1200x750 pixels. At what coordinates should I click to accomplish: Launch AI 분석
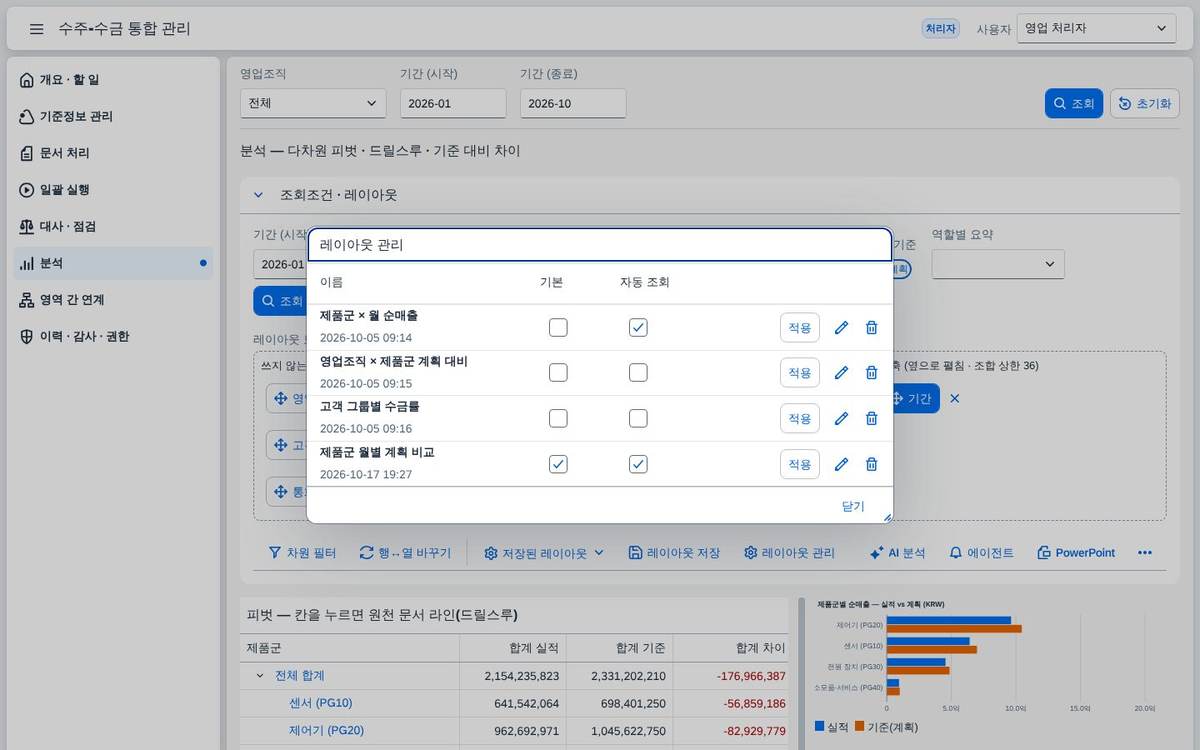pyautogui.click(x=897, y=552)
